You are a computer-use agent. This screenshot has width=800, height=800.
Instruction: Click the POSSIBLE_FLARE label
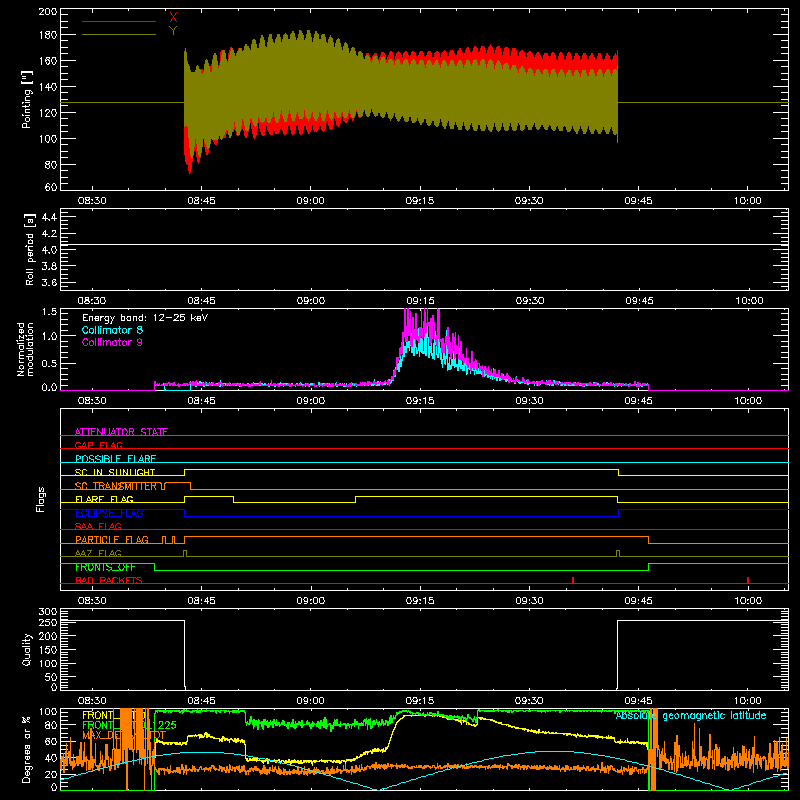115,459
